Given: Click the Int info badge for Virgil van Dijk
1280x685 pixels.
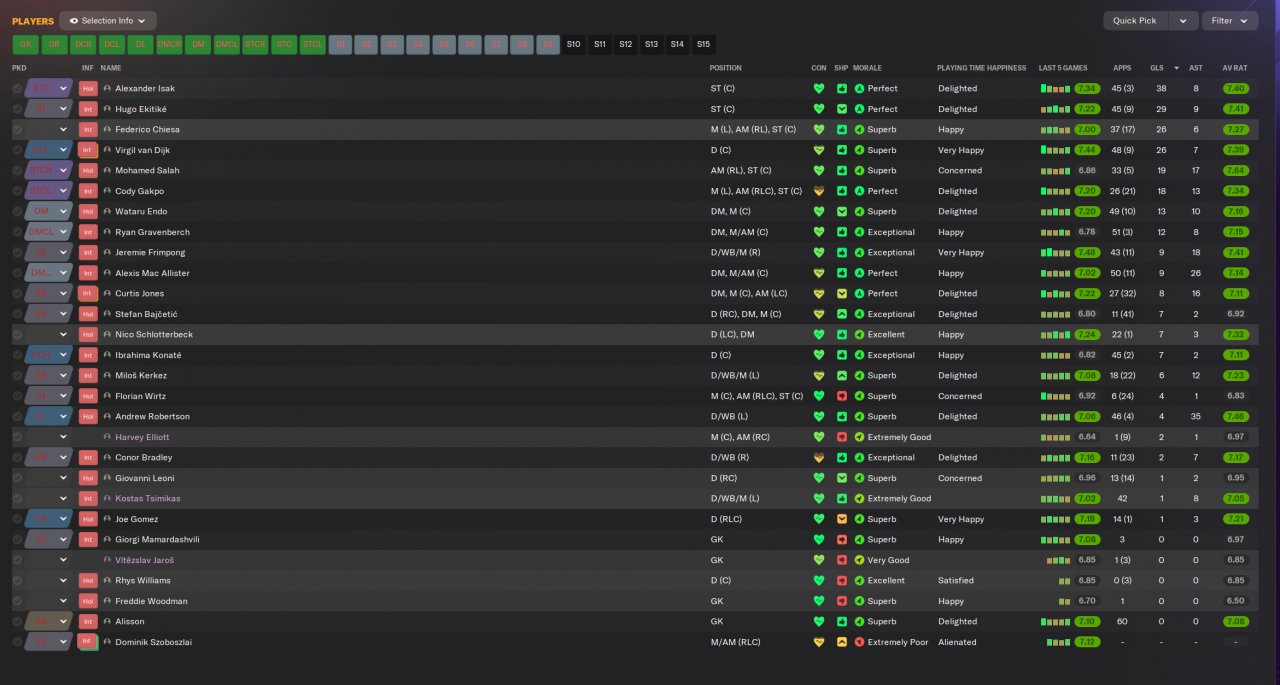Looking at the screenshot, I should pos(88,150).
